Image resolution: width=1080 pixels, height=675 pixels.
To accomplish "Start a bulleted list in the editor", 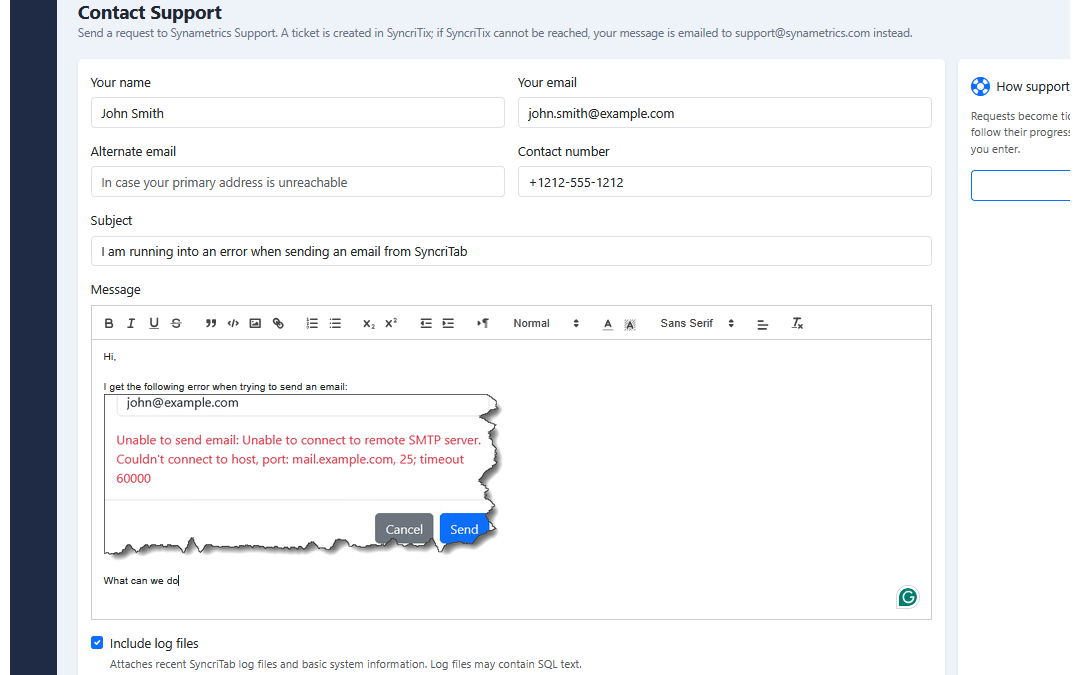I will click(x=335, y=323).
